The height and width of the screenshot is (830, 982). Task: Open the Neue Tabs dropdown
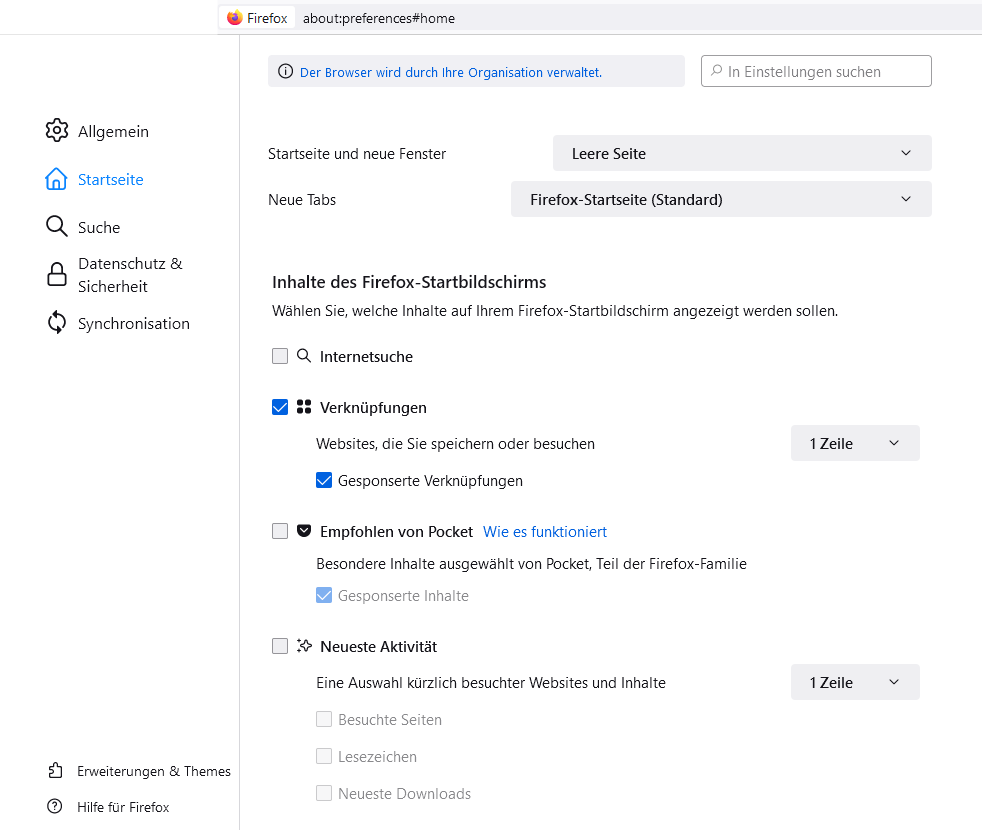(x=721, y=199)
